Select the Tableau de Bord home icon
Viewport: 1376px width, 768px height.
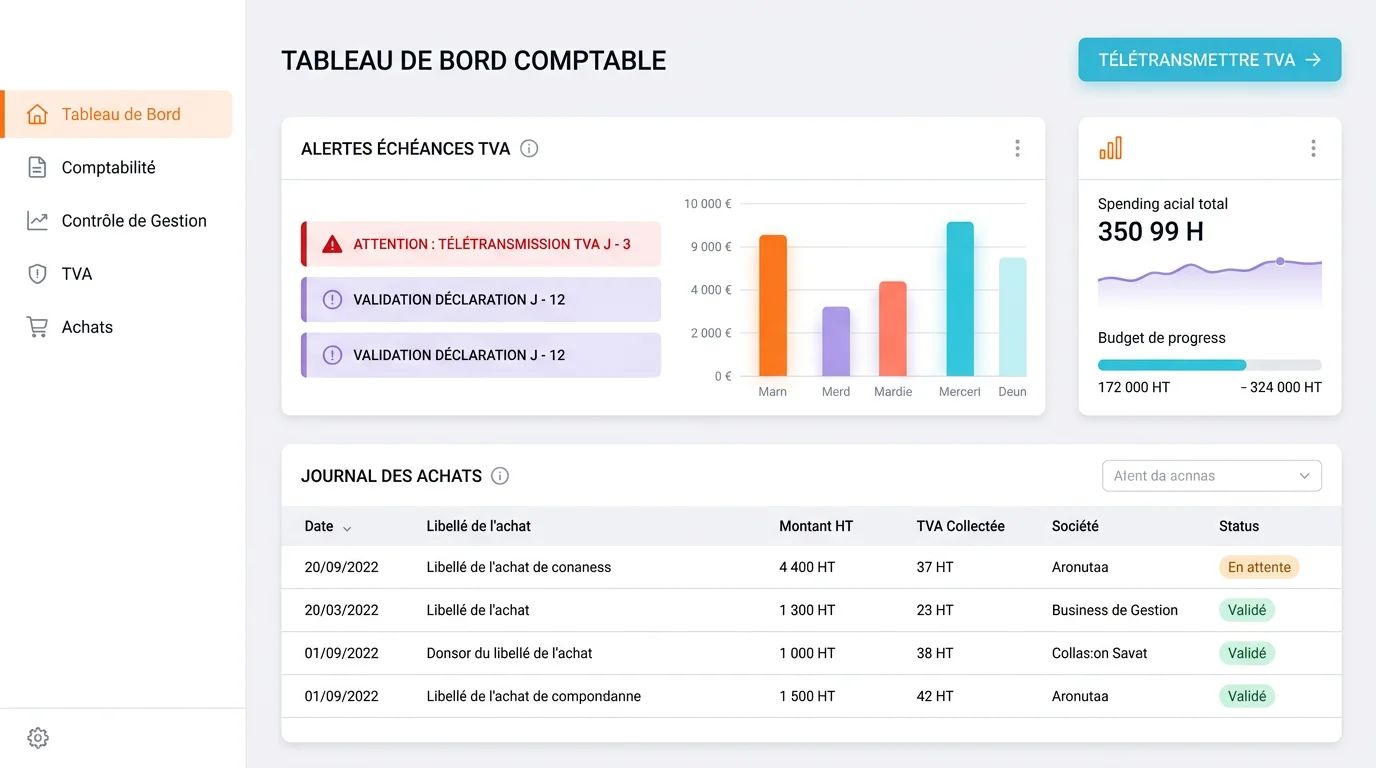click(x=37, y=114)
